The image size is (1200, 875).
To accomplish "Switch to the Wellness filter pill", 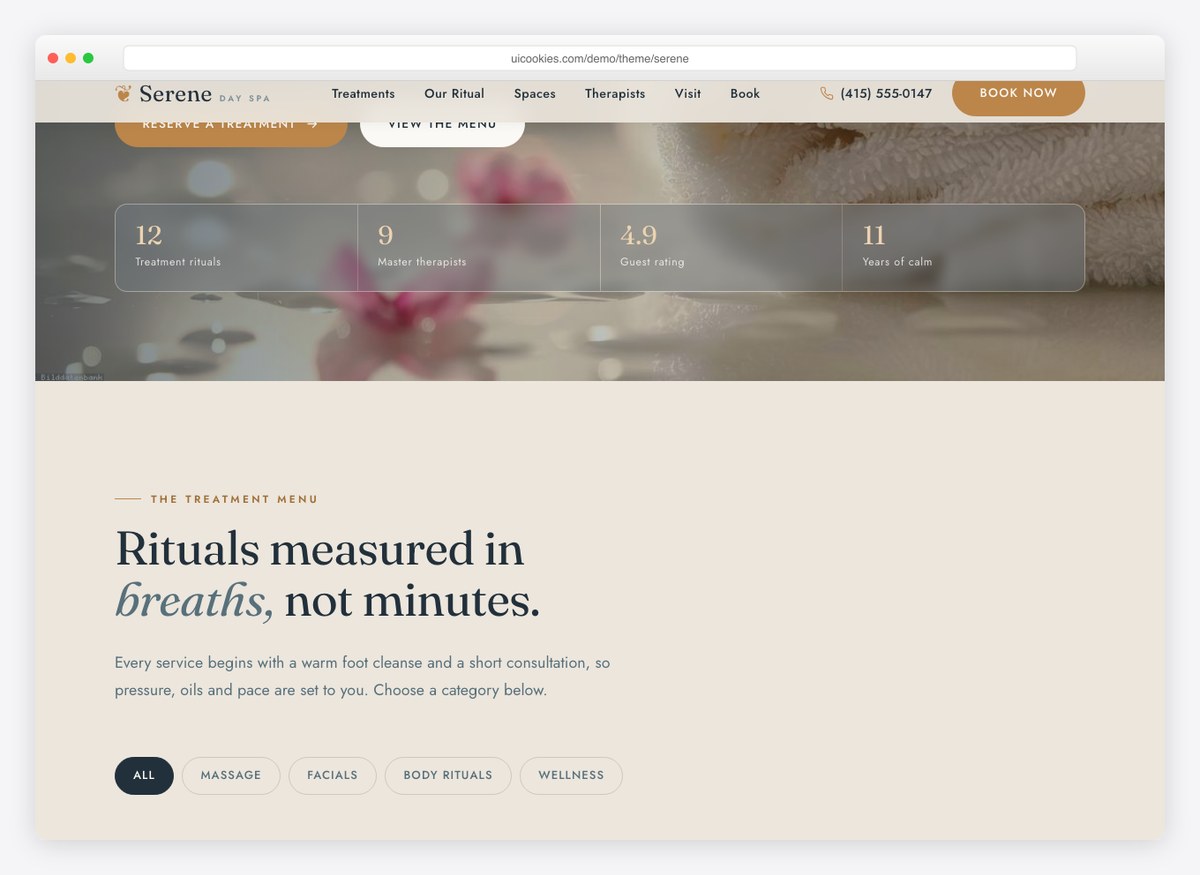I will click(x=571, y=775).
